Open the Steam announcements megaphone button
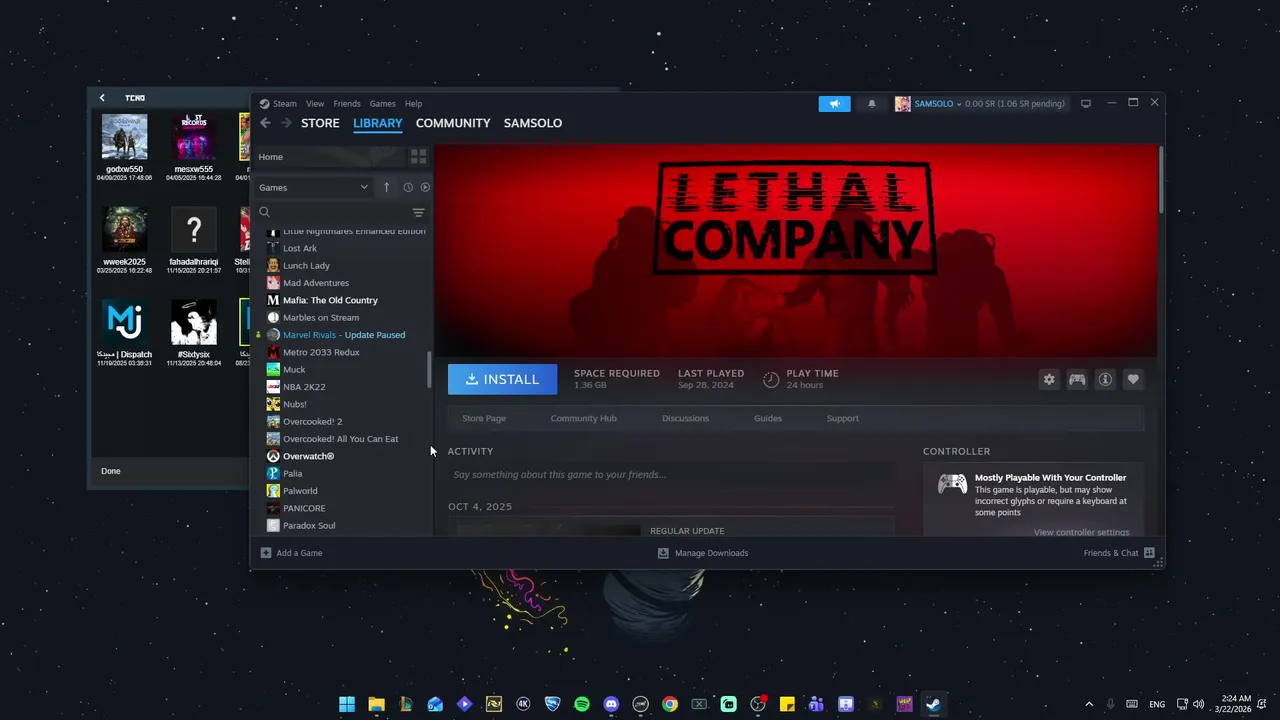 (834, 104)
